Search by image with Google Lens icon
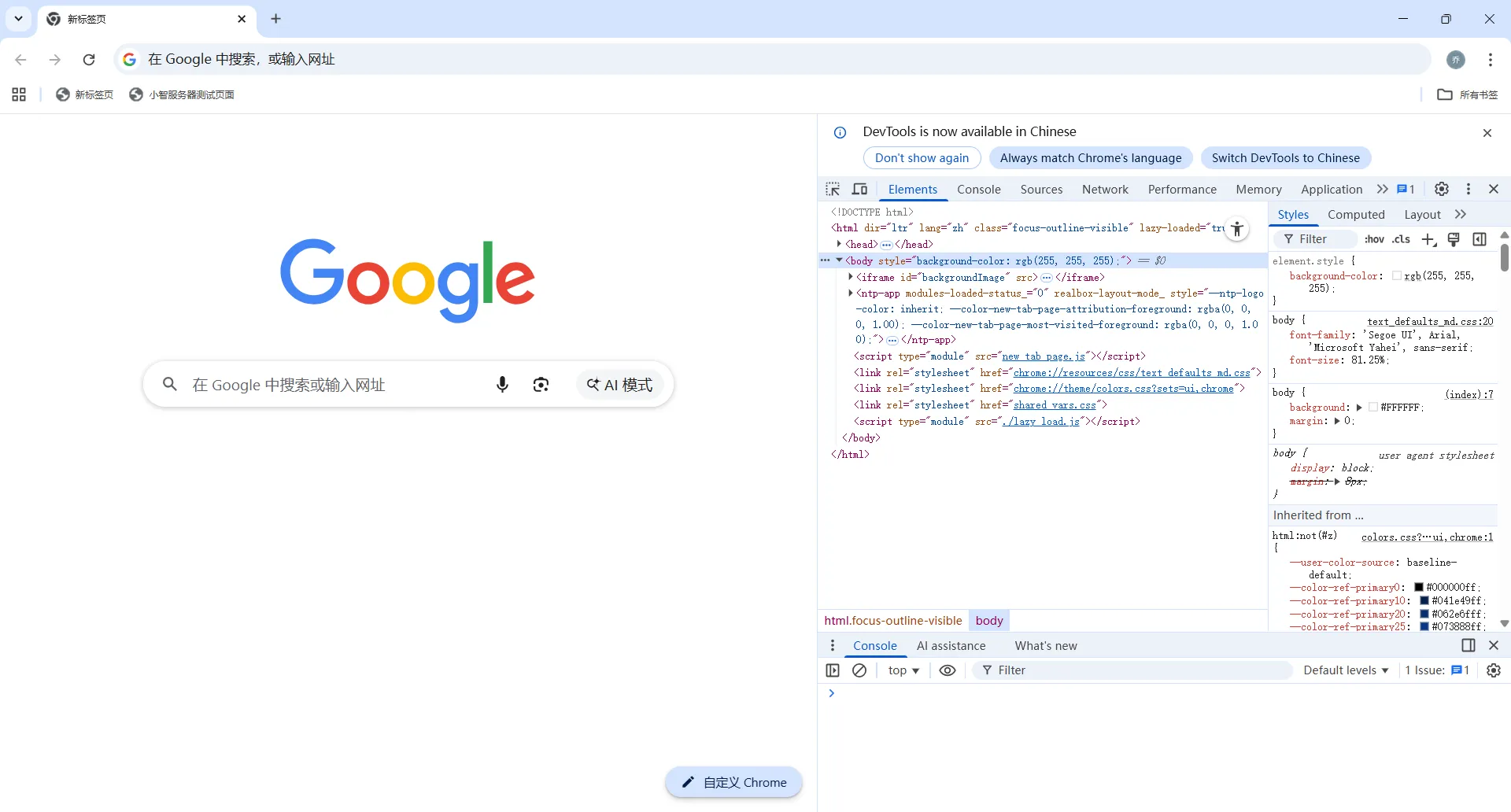Image resolution: width=1511 pixels, height=812 pixels. (x=541, y=385)
